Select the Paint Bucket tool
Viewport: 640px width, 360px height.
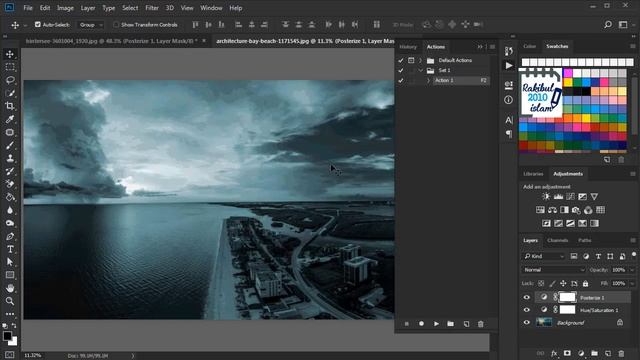click(10, 198)
